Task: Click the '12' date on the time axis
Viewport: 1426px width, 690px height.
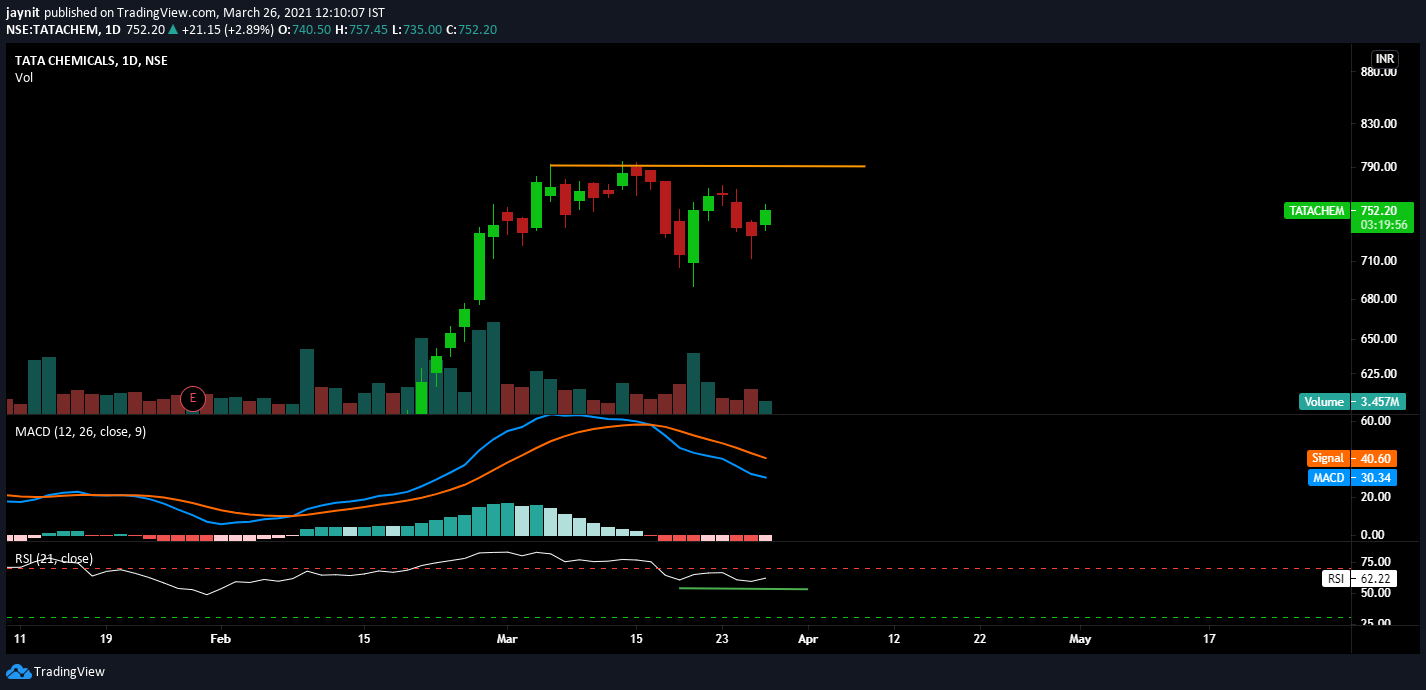Action: 893,638
